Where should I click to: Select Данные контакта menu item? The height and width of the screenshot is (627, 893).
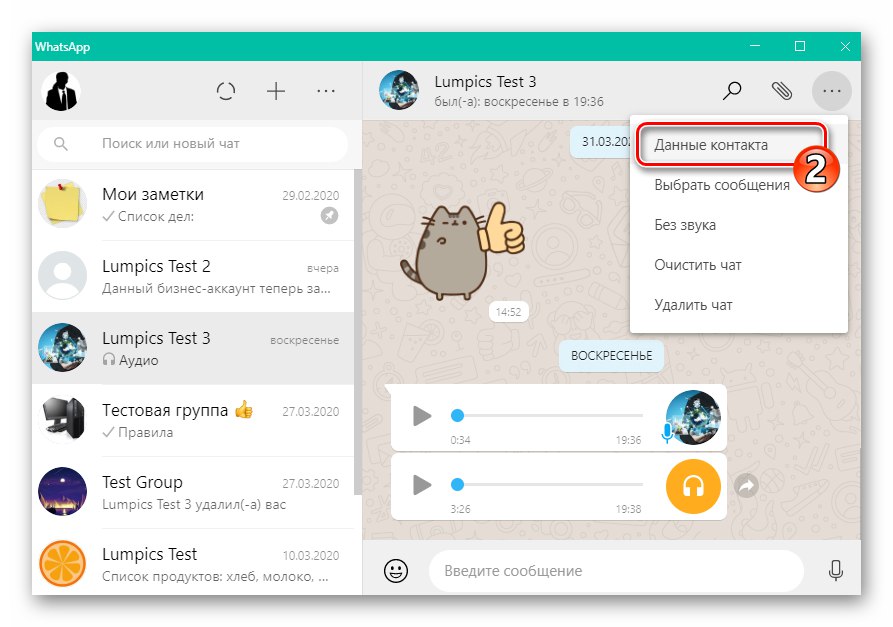(x=739, y=145)
